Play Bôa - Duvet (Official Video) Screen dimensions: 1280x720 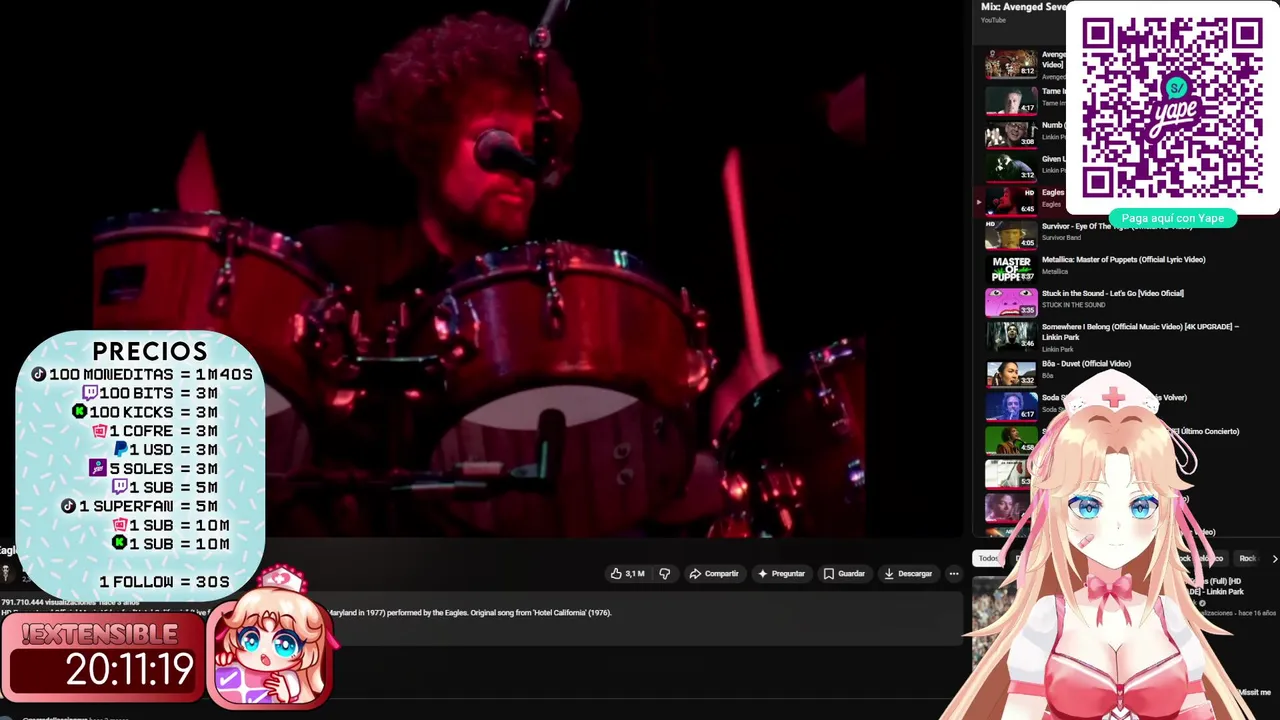click(1086, 363)
